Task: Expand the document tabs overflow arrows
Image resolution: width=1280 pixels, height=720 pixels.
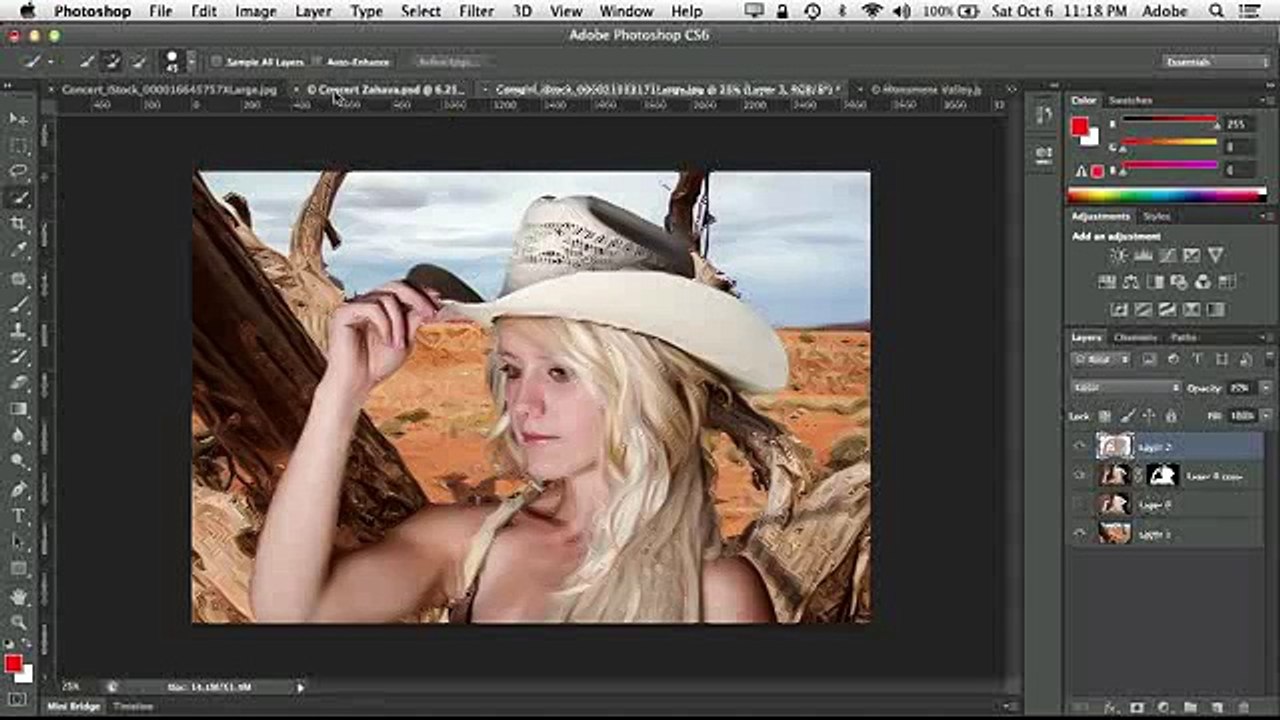Action: pos(1011,89)
